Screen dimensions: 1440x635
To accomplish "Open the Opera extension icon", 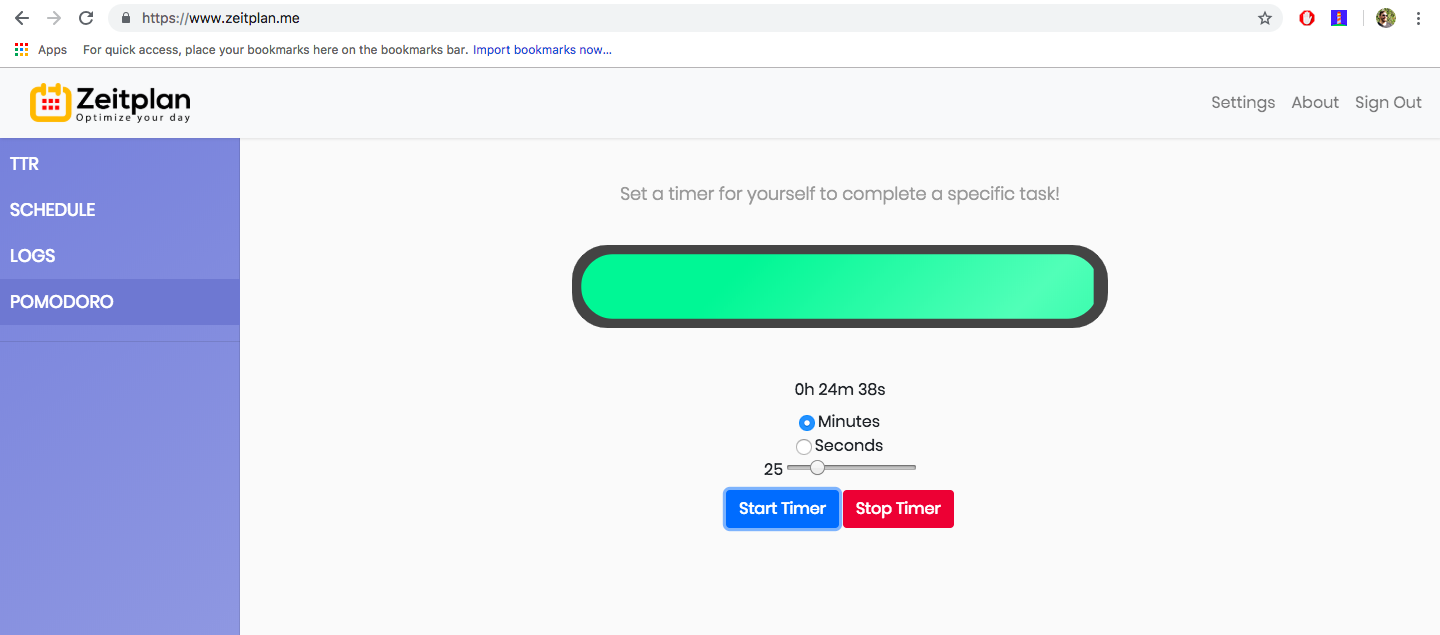I will point(1306,18).
